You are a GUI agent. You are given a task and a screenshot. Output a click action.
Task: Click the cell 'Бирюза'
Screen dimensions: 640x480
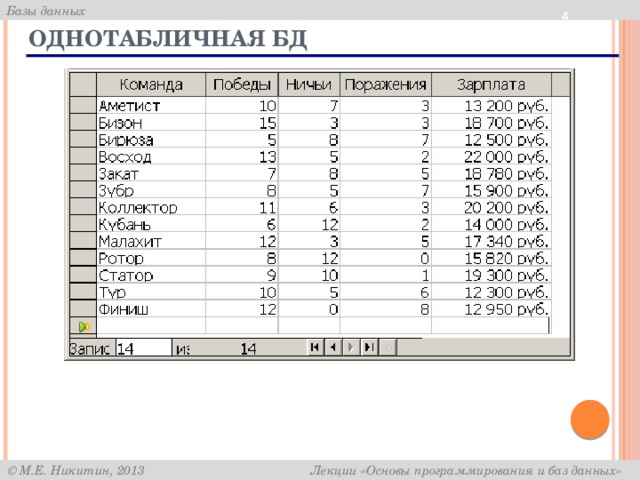pyautogui.click(x=151, y=140)
